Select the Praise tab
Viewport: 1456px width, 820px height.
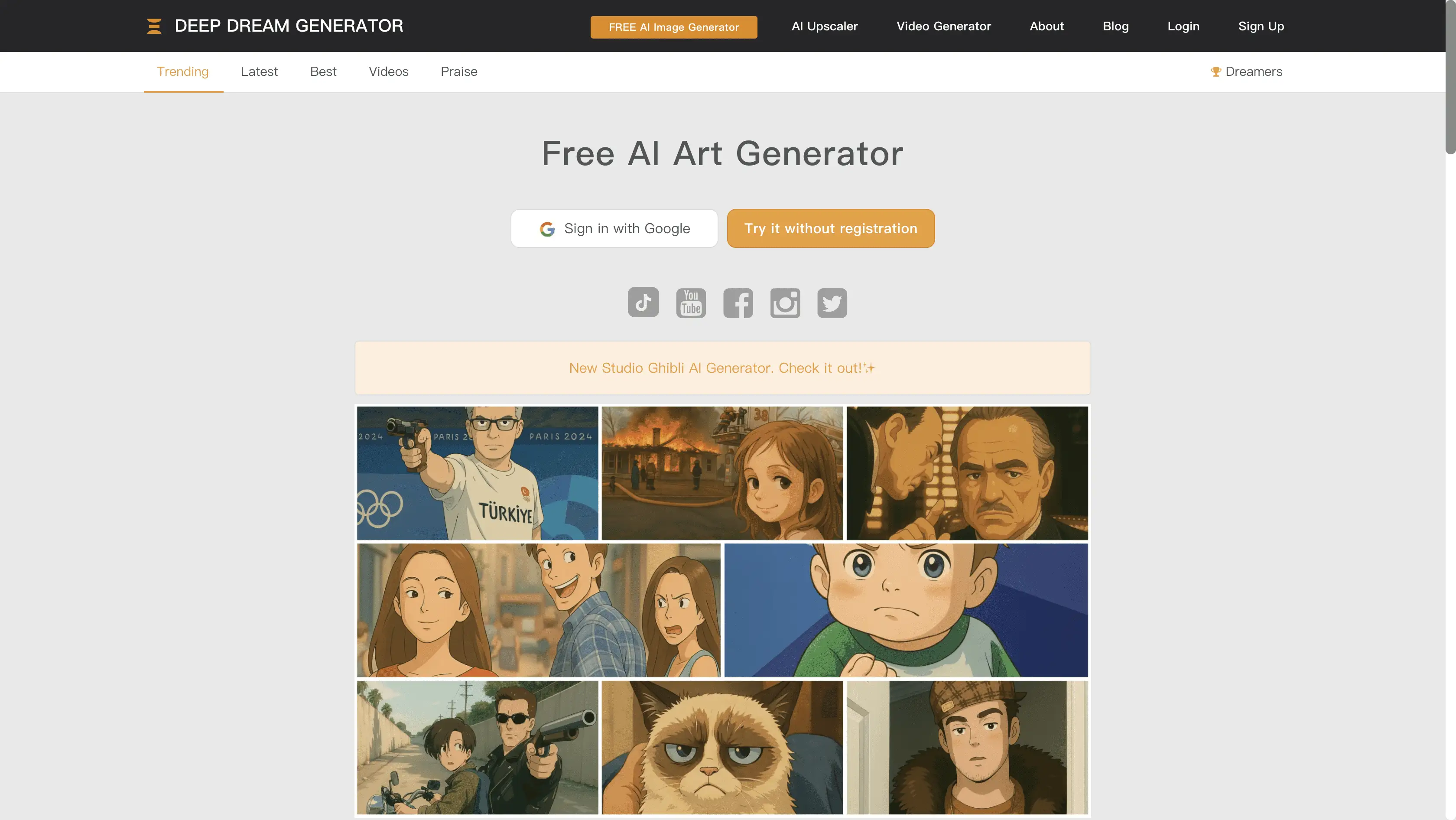point(459,72)
